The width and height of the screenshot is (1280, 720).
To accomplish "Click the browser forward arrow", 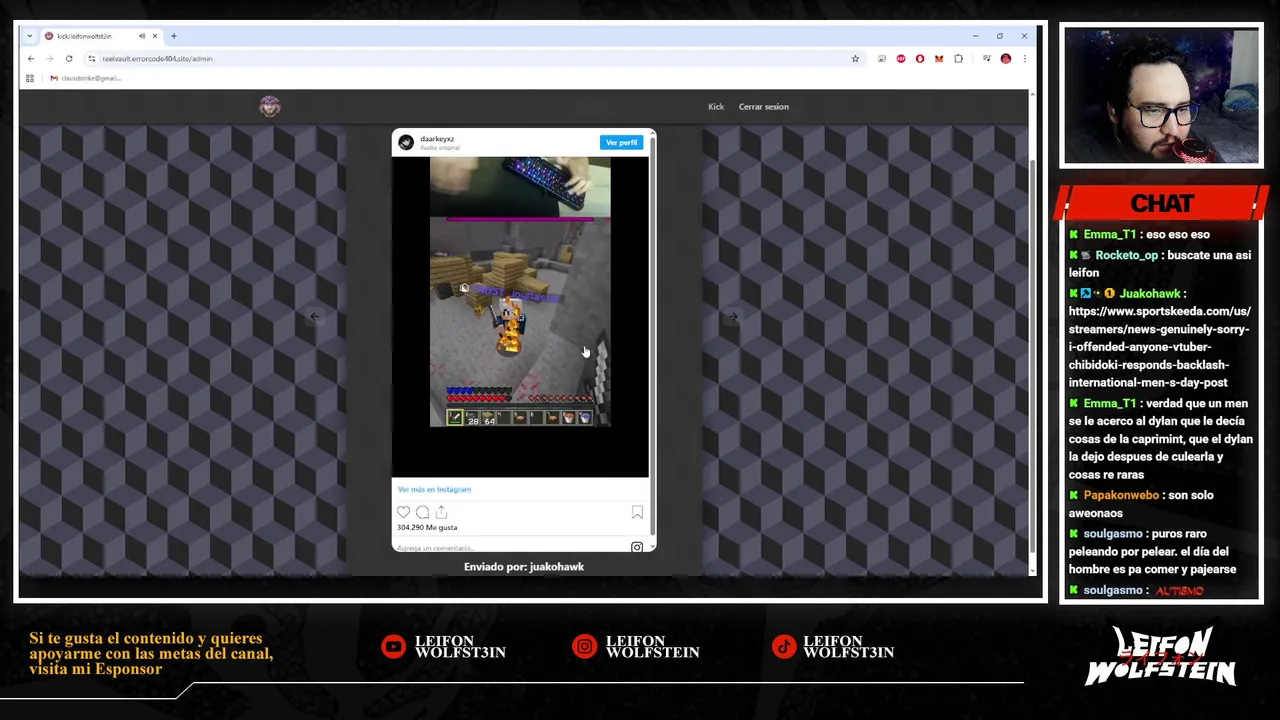I will pos(49,59).
